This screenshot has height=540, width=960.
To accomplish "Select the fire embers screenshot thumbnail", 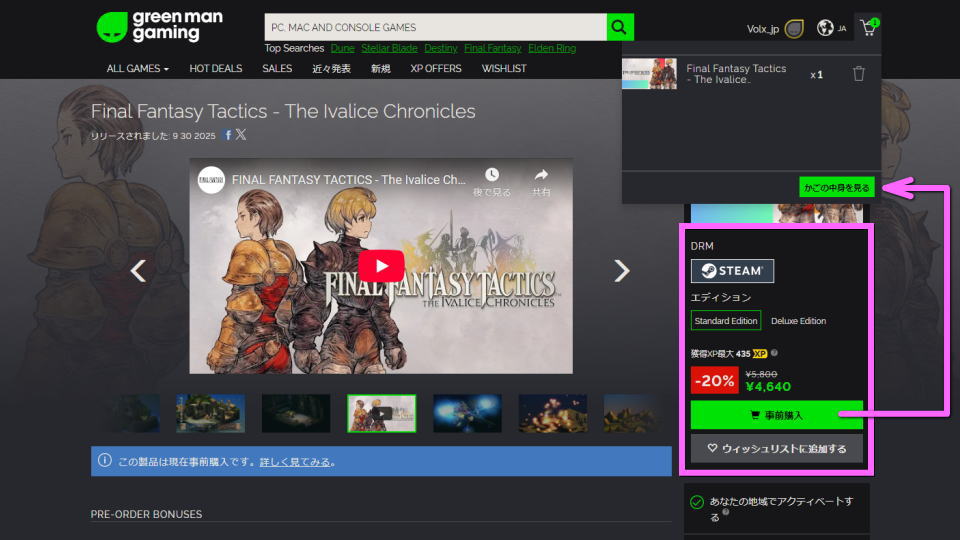I will click(553, 413).
